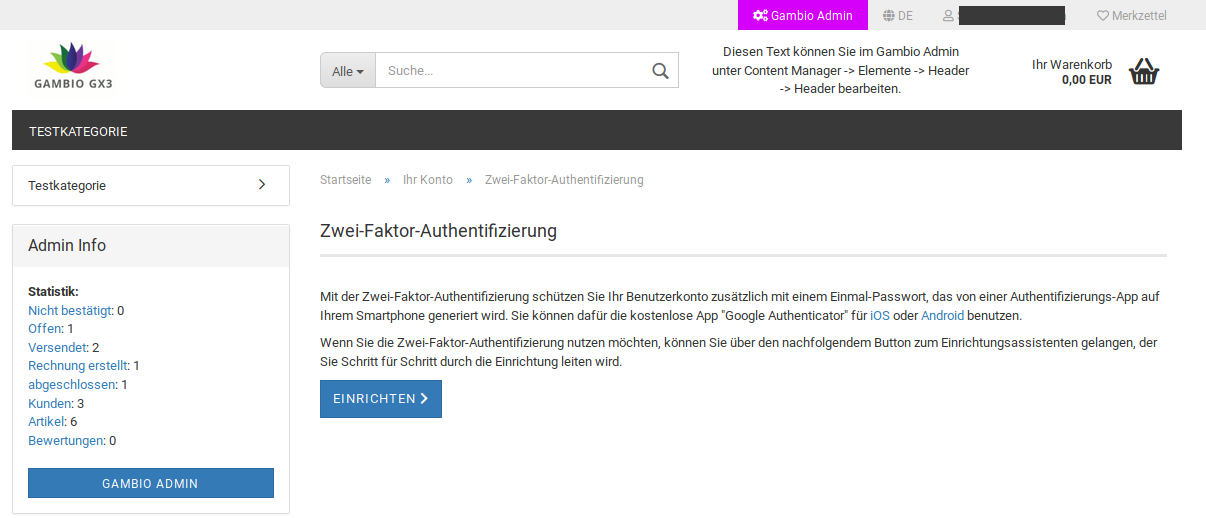Click the blue Gambio Admin sidebar button
Viewport: 1206px width, 518px height.
150,483
